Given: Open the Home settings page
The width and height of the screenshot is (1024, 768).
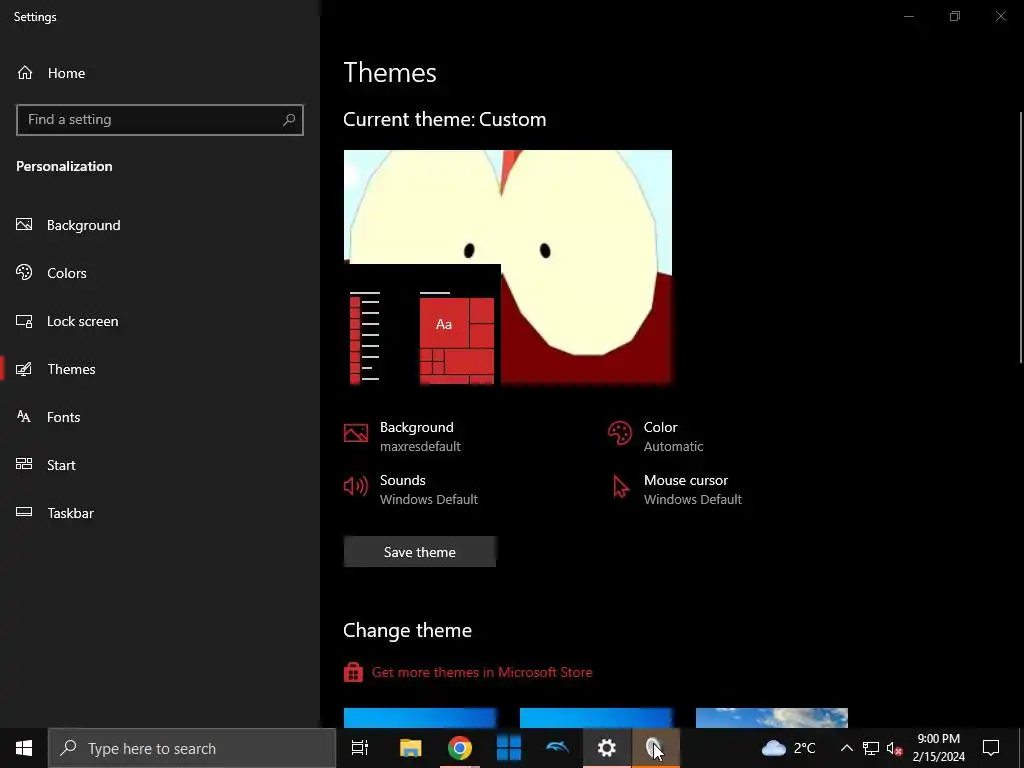Looking at the screenshot, I should pos(160,73).
